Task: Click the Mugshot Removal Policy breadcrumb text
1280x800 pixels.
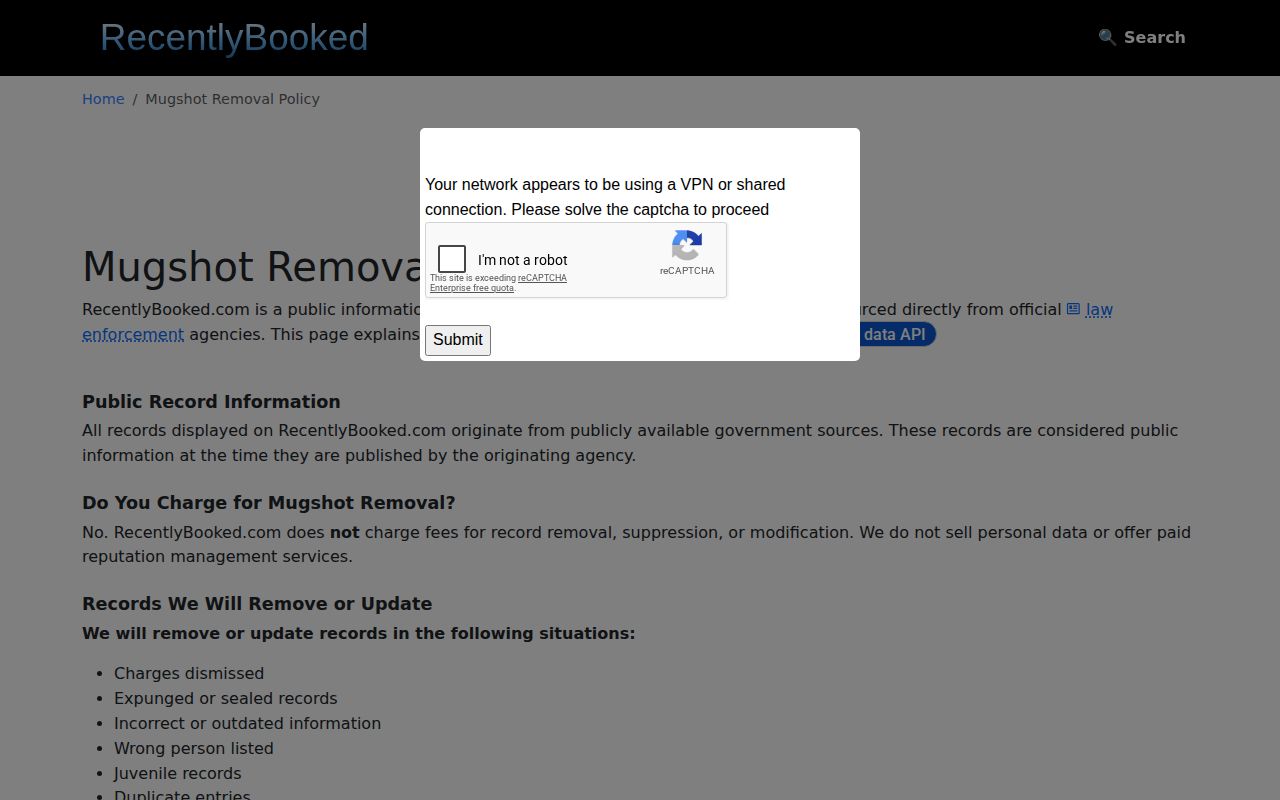Action: click(x=232, y=99)
